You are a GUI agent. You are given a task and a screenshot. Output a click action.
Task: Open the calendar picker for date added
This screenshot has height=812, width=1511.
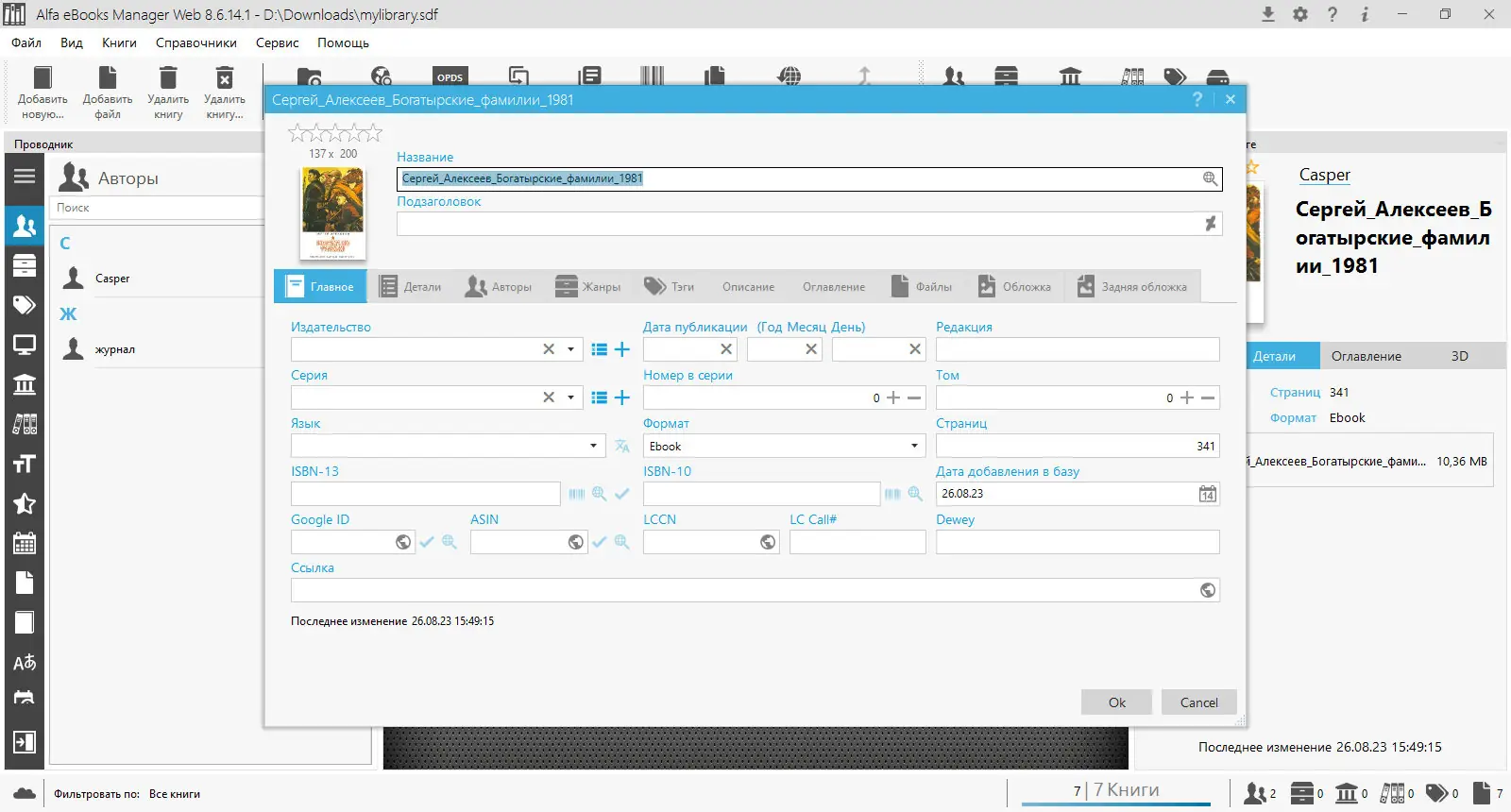coord(1208,494)
